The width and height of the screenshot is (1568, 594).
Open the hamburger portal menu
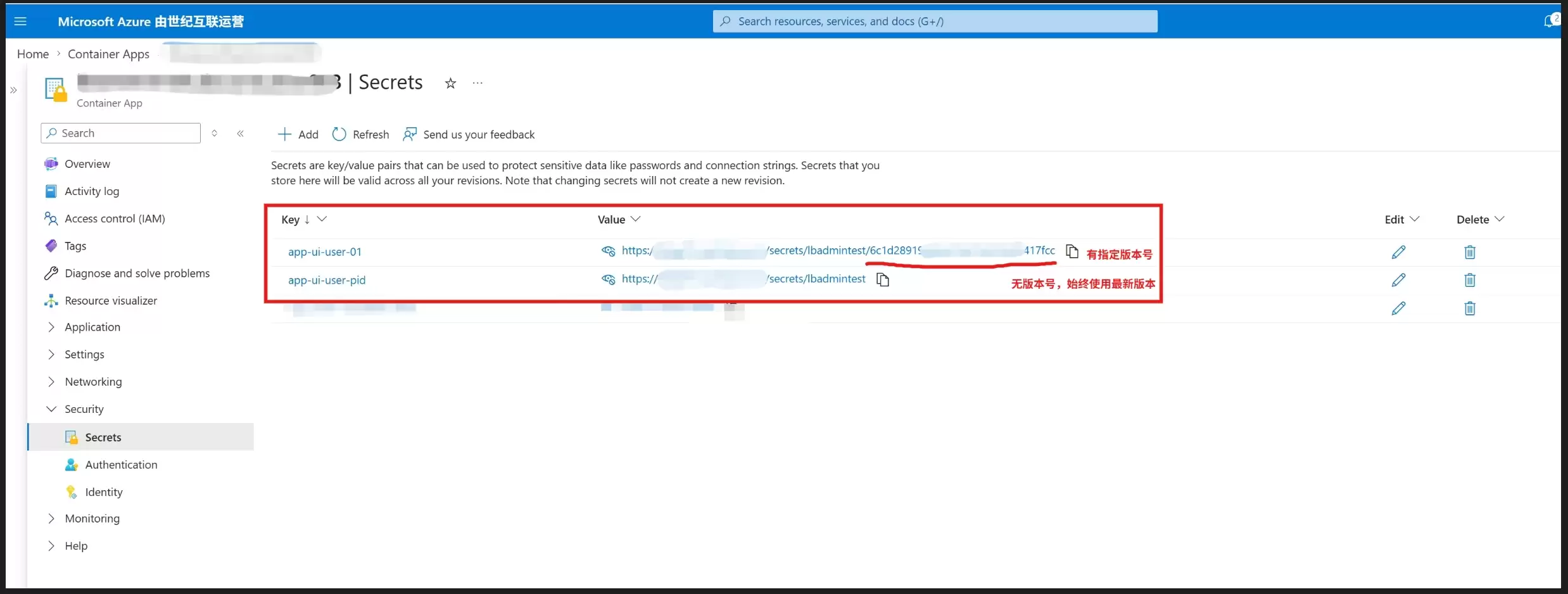[x=20, y=22]
